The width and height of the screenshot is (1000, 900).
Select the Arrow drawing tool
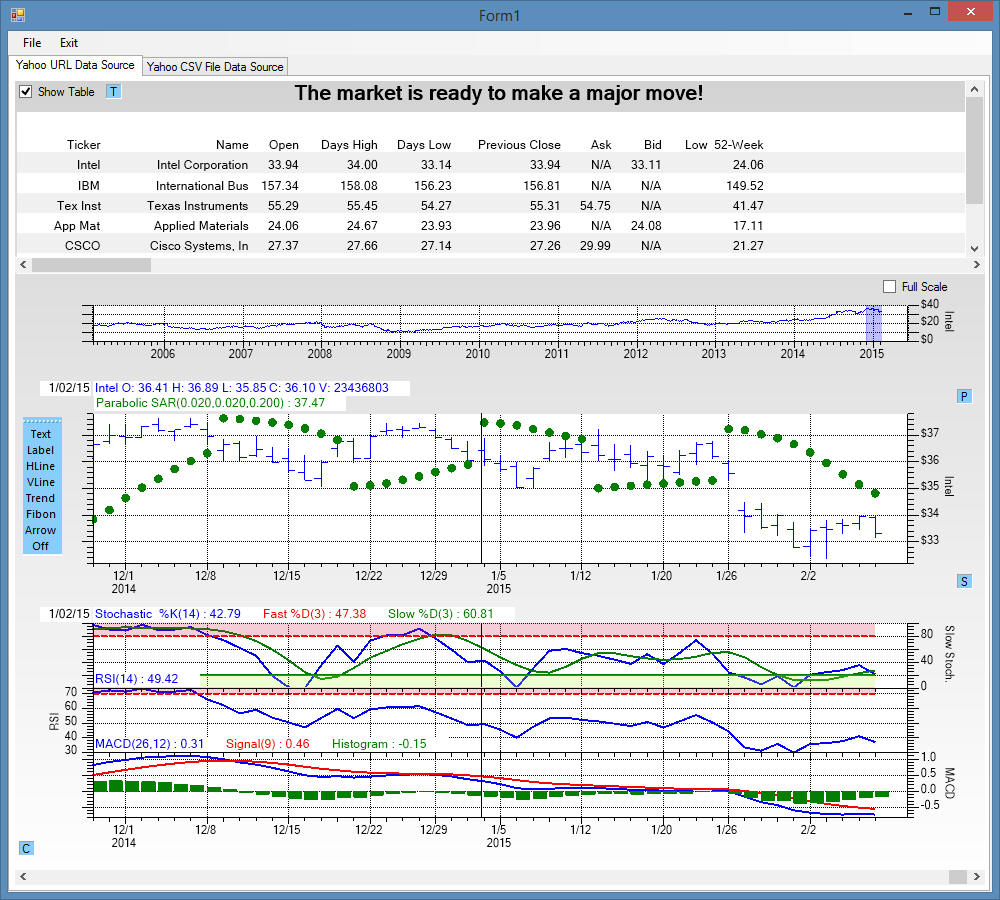point(41,530)
